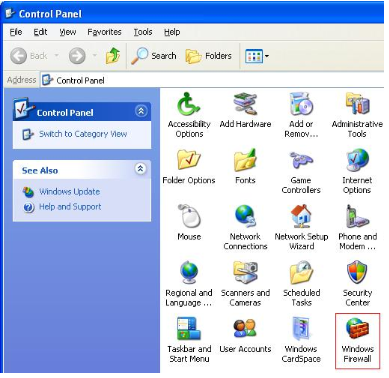The image size is (389, 378).
Task: Open Help and Support link
Action: pyautogui.click(x=70, y=207)
